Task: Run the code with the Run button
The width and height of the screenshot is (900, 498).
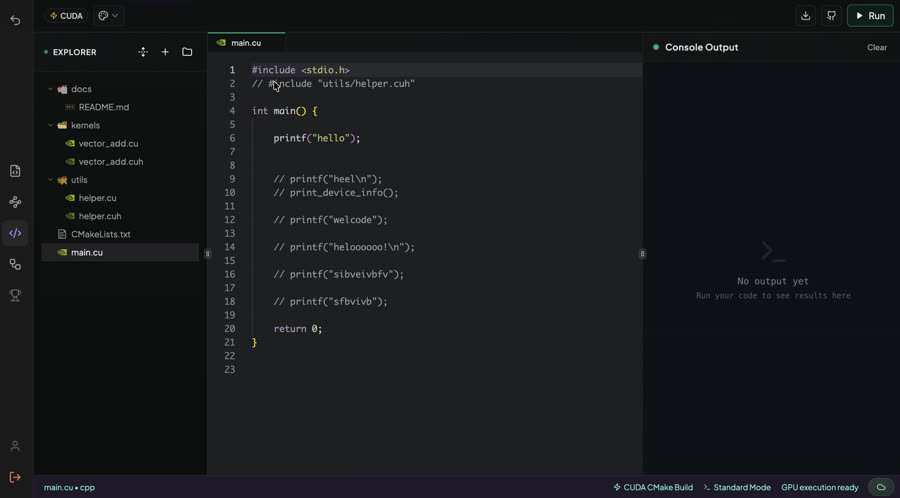Action: pos(870,16)
